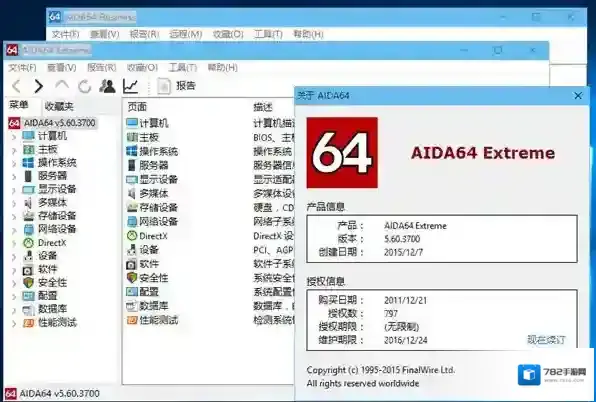Viewport: 596px width, 402px height.
Task: Open 帮助(H) menu in the background AIDA64 window
Action: (x=308, y=35)
